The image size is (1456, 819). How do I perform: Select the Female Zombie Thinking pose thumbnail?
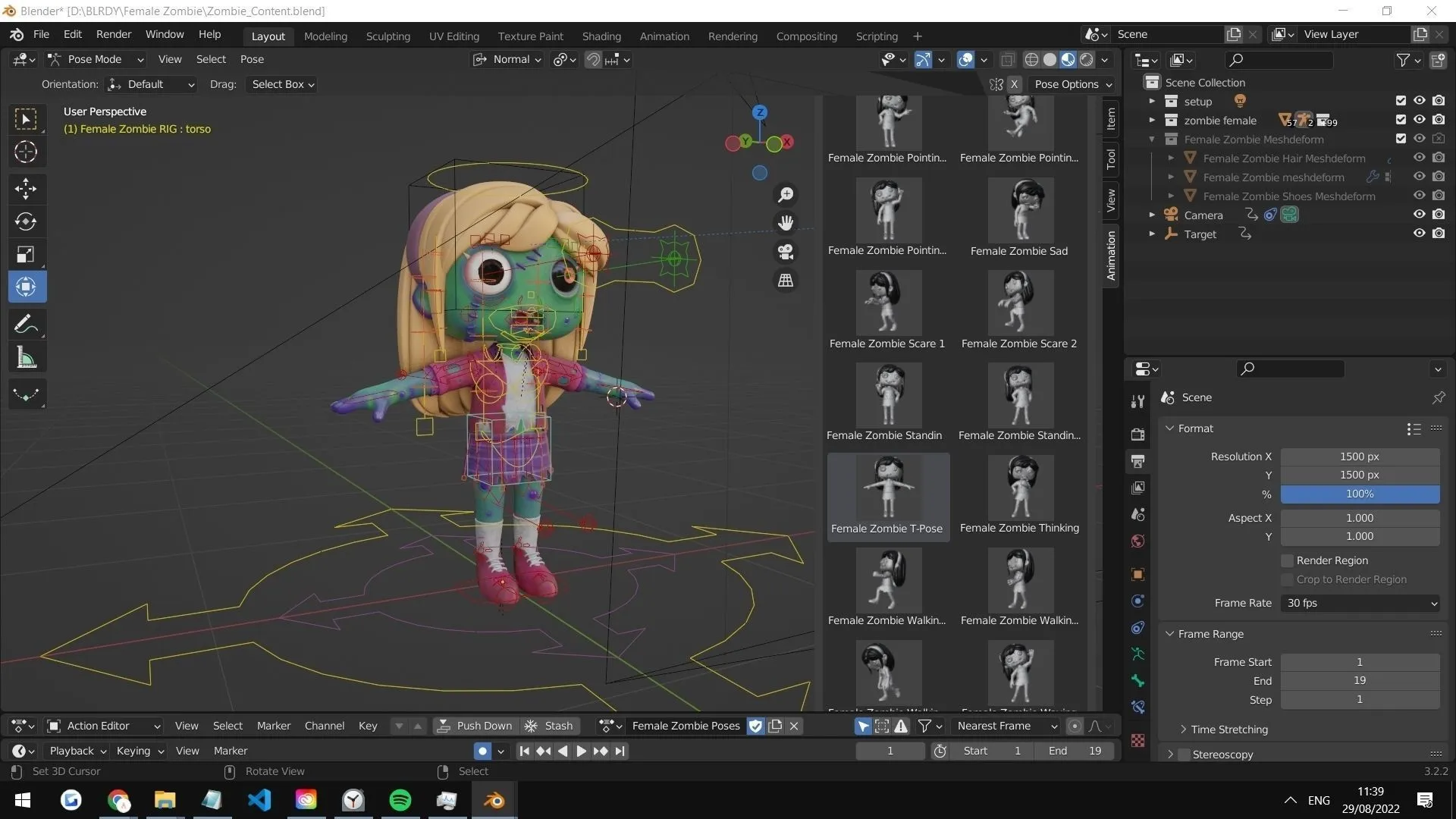tap(1020, 486)
